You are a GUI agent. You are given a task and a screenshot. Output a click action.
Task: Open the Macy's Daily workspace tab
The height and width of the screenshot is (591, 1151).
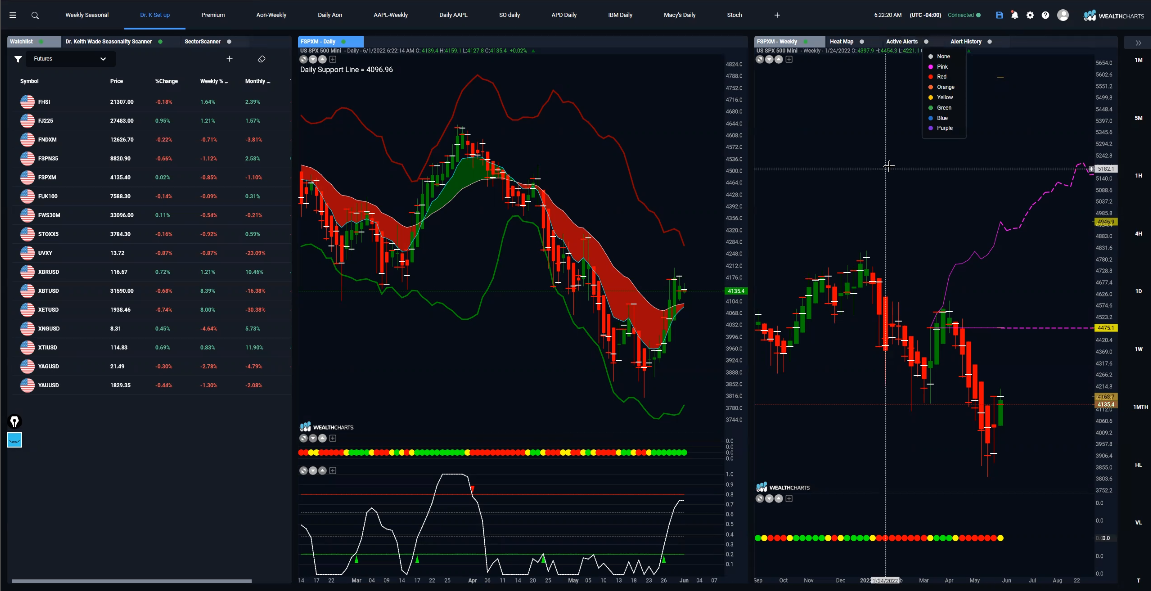tap(678, 15)
